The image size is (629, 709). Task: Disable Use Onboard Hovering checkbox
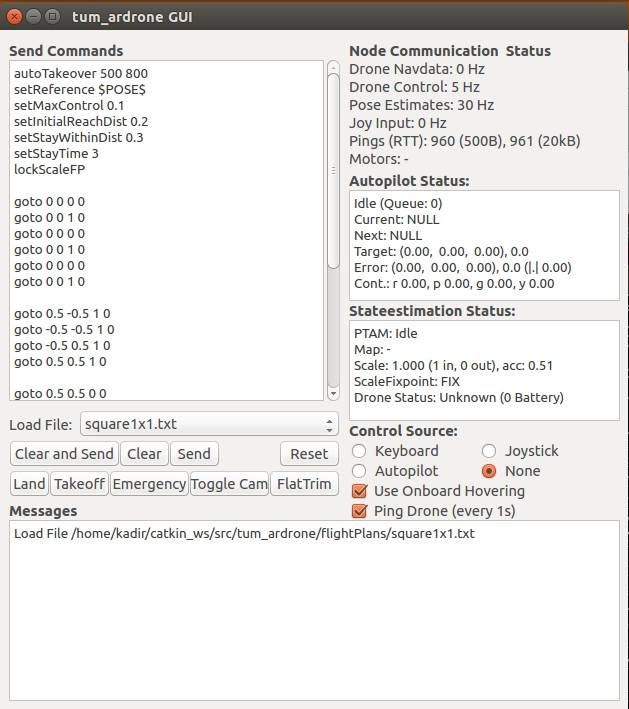pos(360,491)
